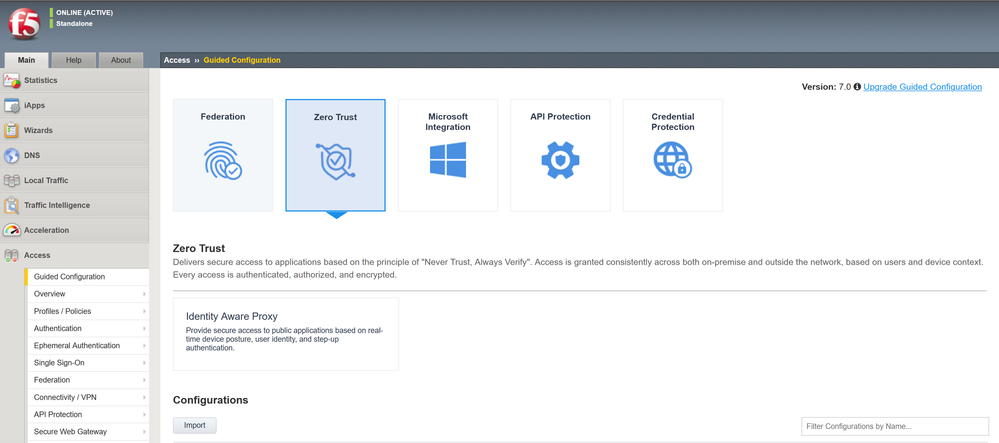
Task: Click the iApps sidebar icon
Action: (11, 105)
